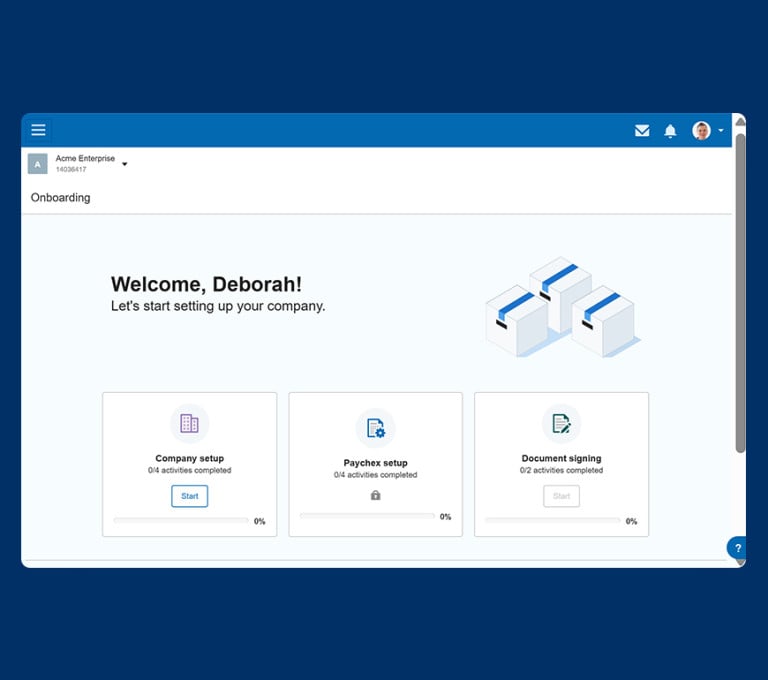
Task: Click the Welcome, Deborah! heading
Action: (206, 284)
